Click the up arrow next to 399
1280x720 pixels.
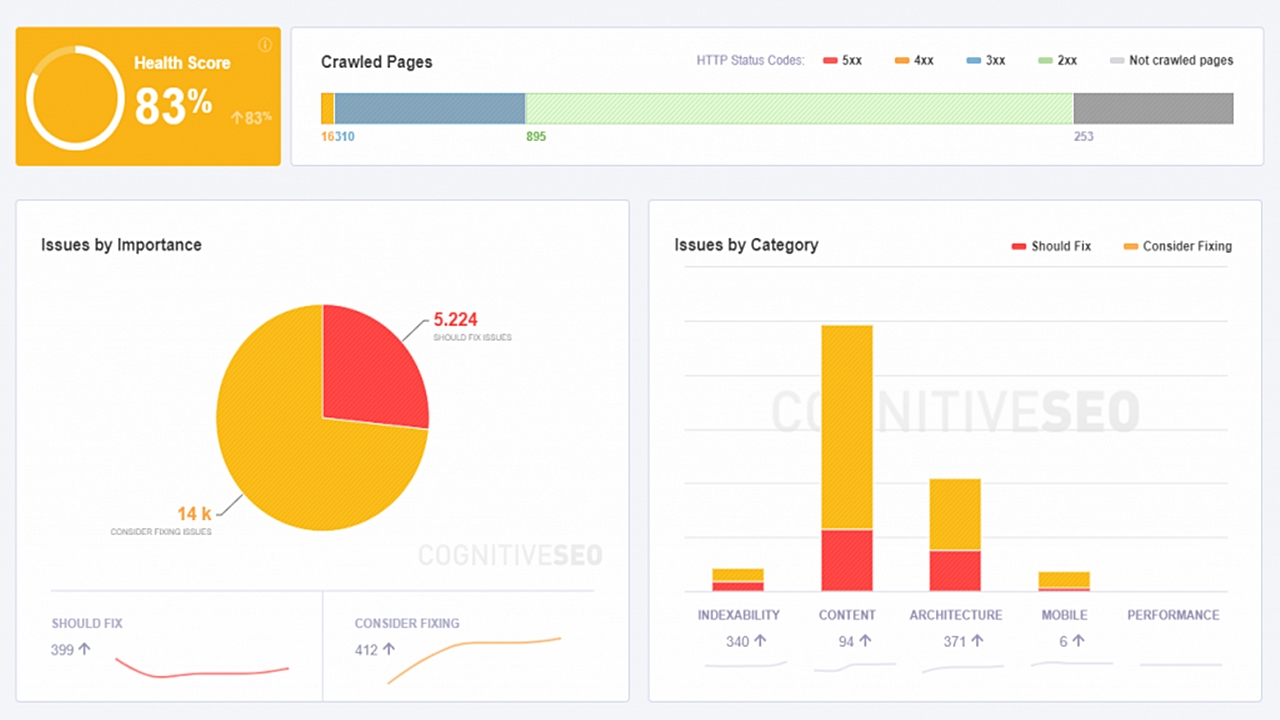click(85, 650)
